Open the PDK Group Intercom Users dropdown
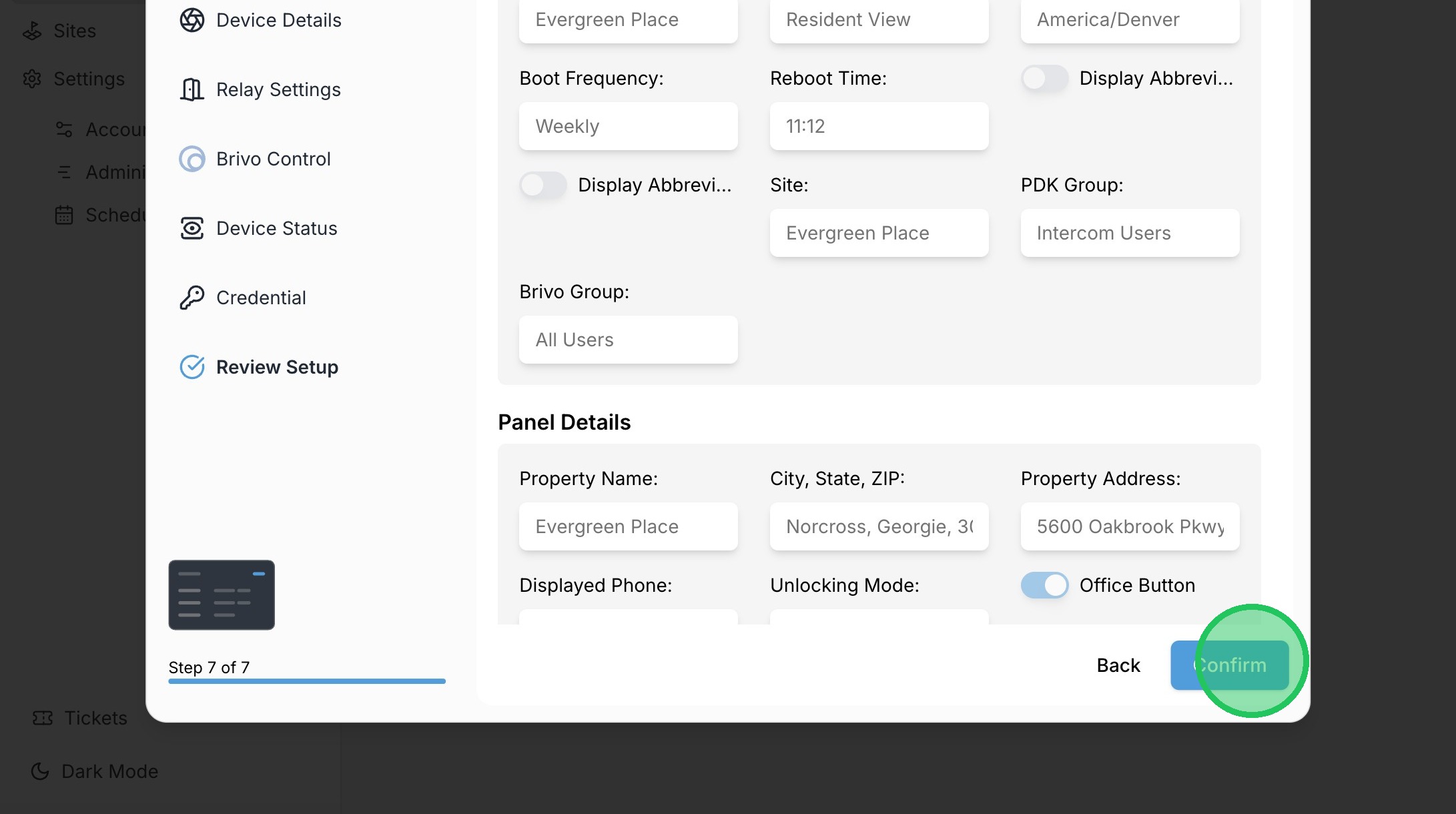Screen dimensions: 1456x814 click(x=1130, y=233)
